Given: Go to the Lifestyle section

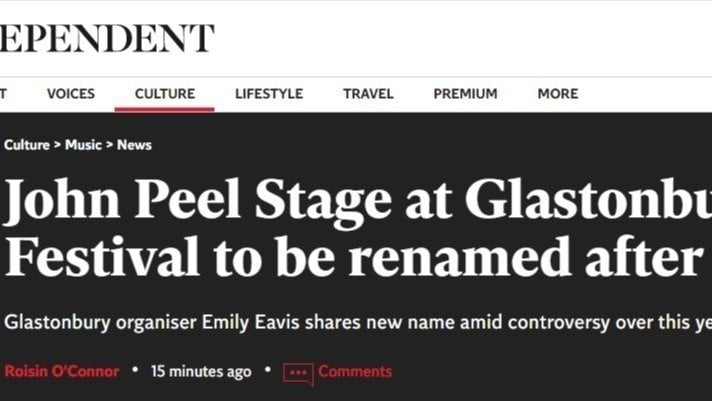Looking at the screenshot, I should coord(269,94).
